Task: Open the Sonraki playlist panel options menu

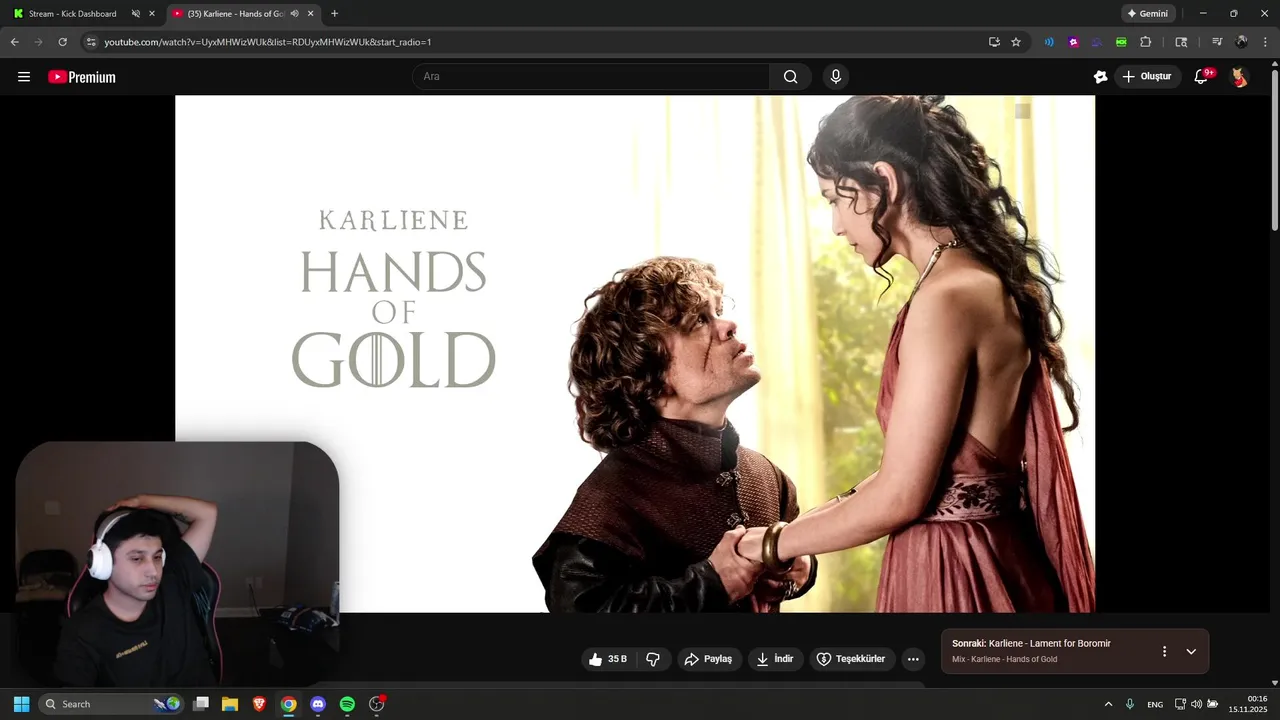Action: 1164,651
